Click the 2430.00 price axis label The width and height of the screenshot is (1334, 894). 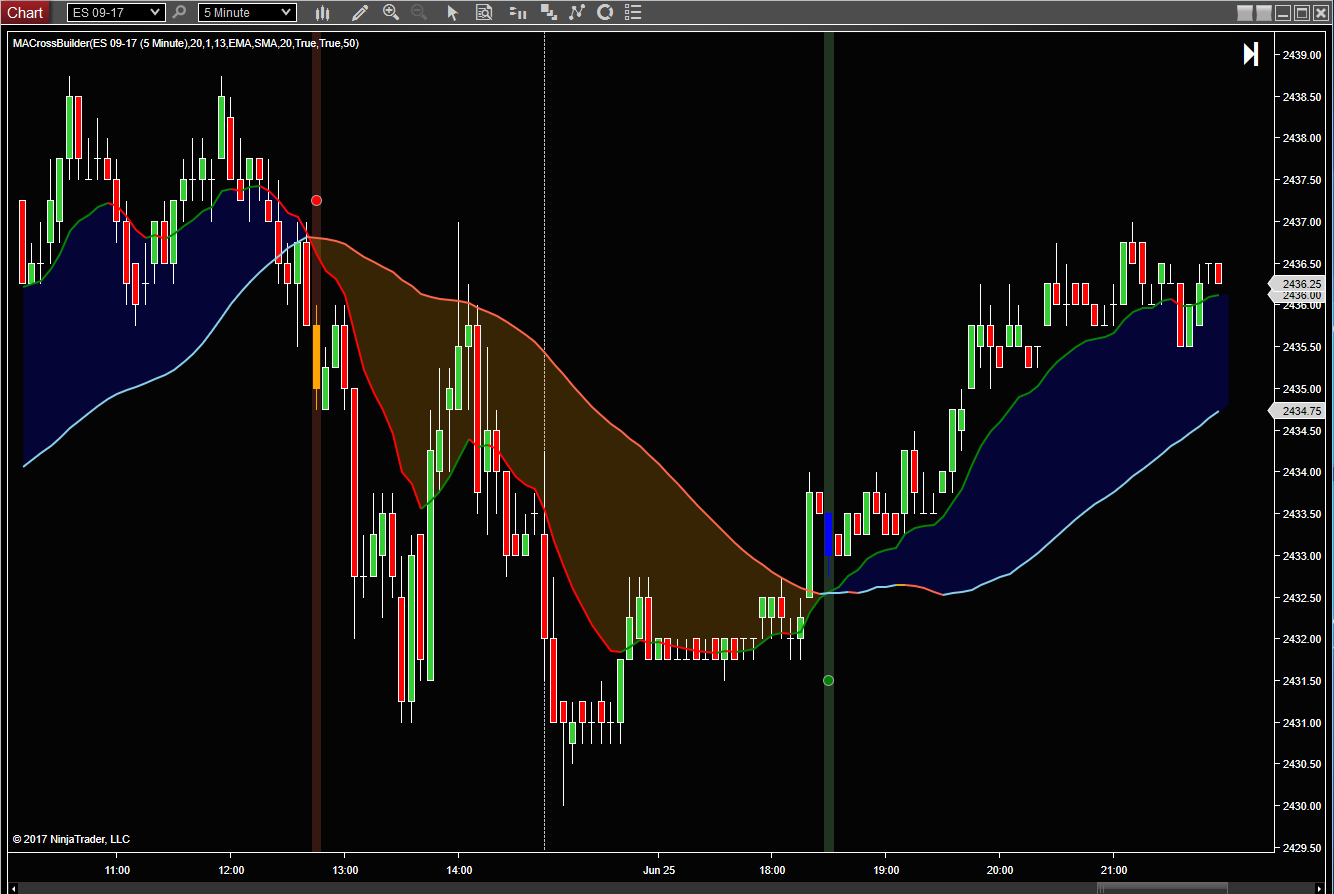[1301, 806]
